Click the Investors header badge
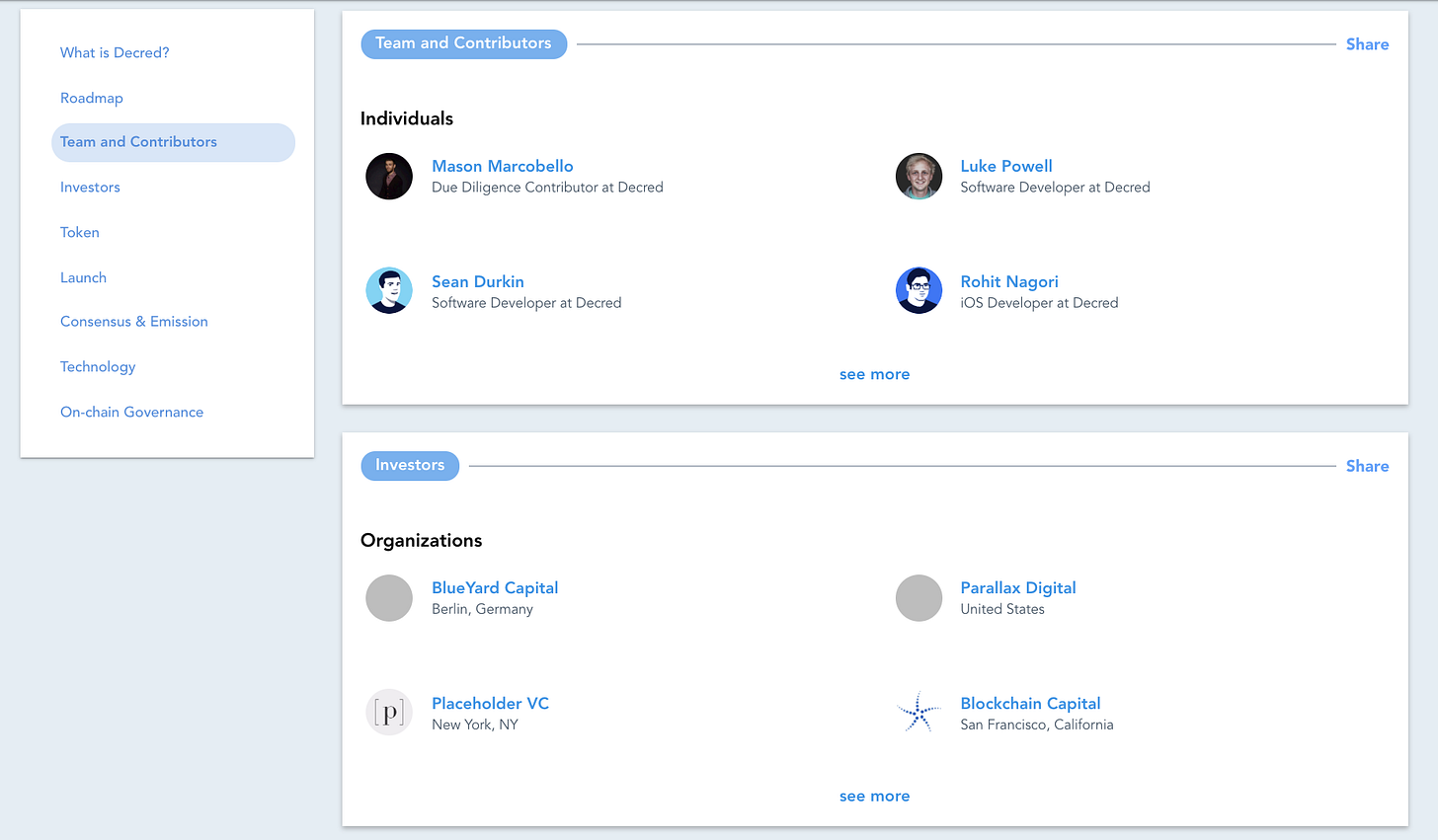 tap(410, 465)
